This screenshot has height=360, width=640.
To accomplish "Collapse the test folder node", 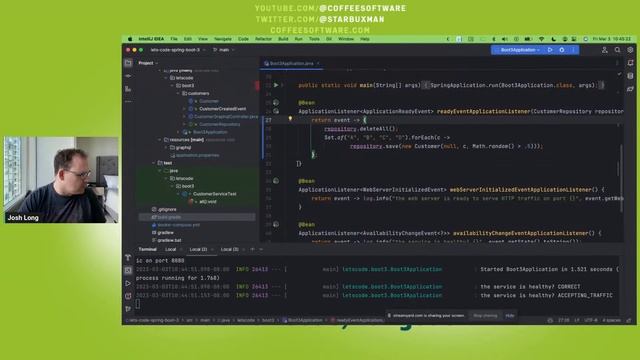I will click(154, 163).
